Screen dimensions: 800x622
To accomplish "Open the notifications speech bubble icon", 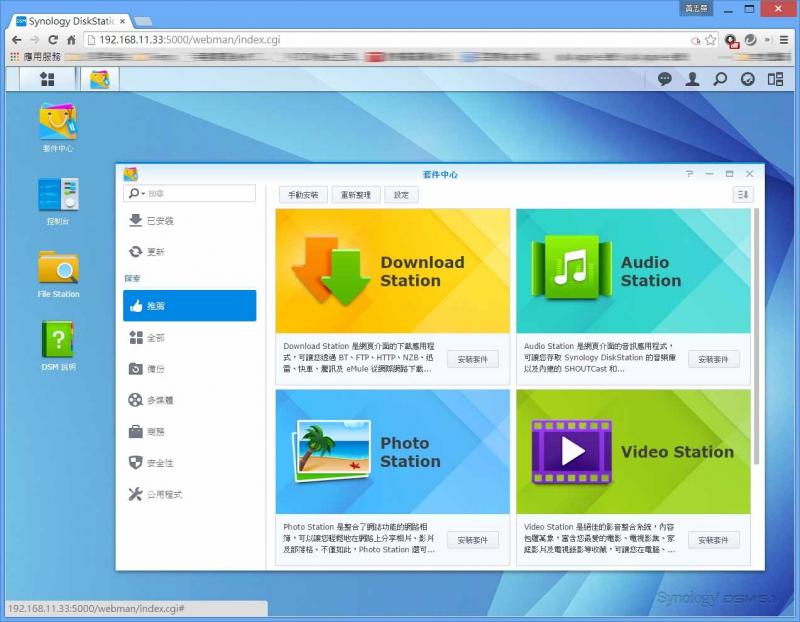I will point(664,79).
